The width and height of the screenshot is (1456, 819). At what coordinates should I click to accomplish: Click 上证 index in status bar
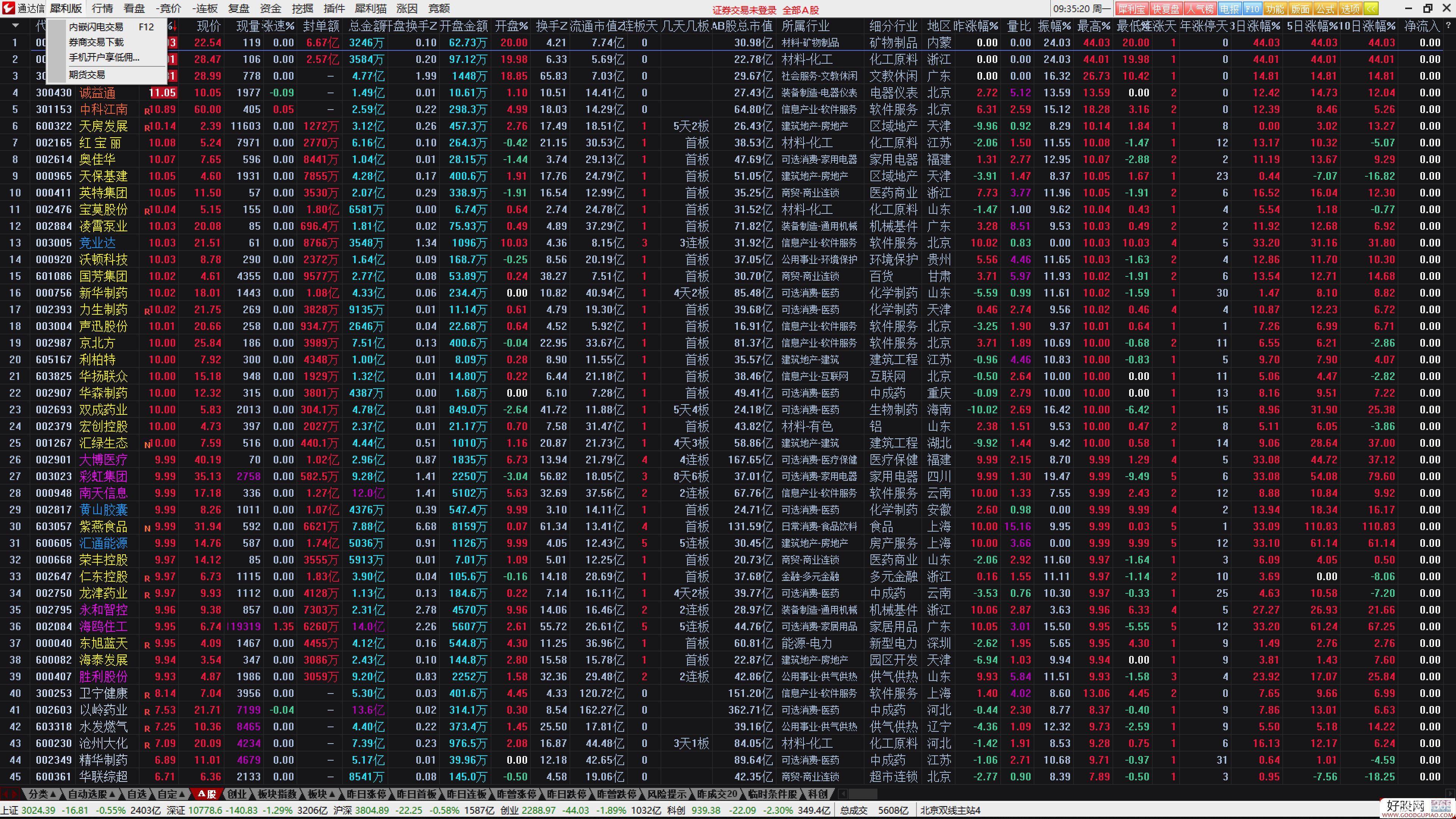9,810
